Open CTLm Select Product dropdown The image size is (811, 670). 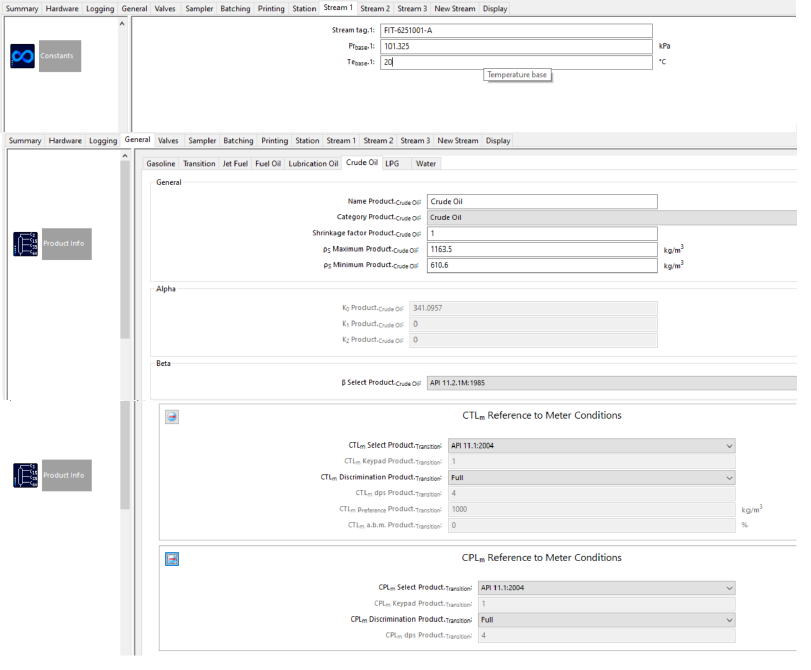coord(591,445)
